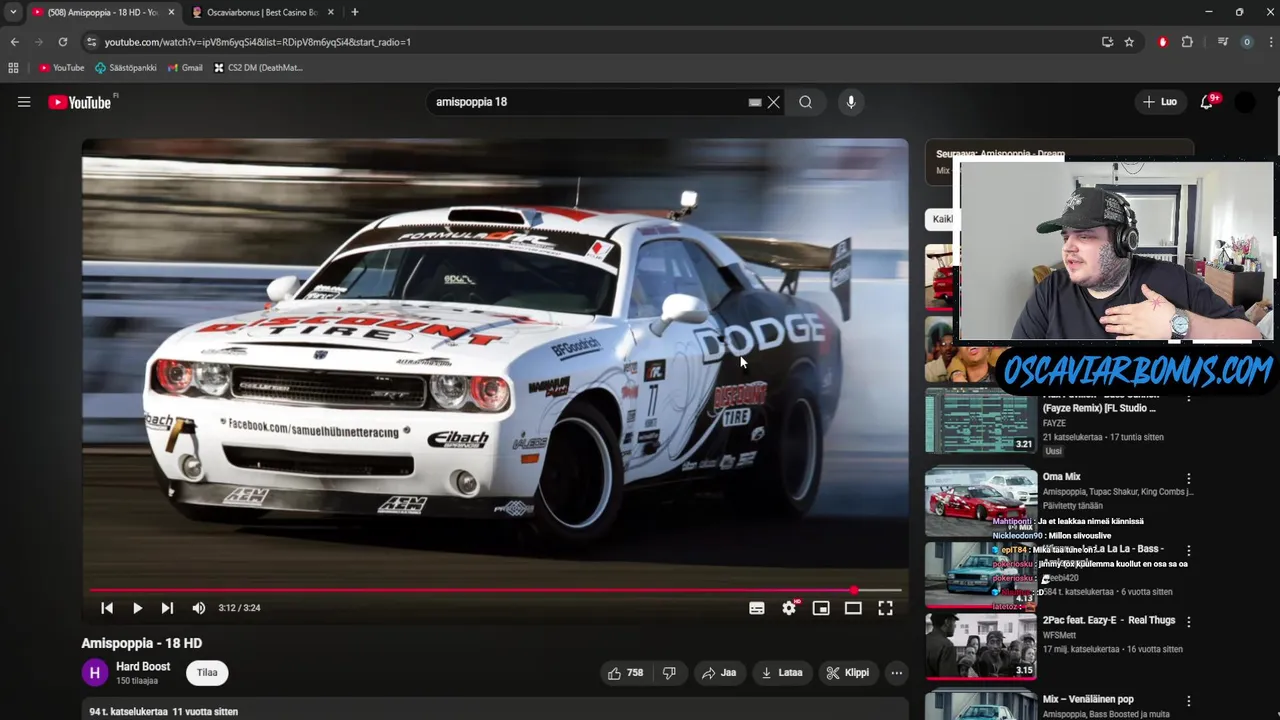
Task: Play the paused video
Action: coord(137,608)
